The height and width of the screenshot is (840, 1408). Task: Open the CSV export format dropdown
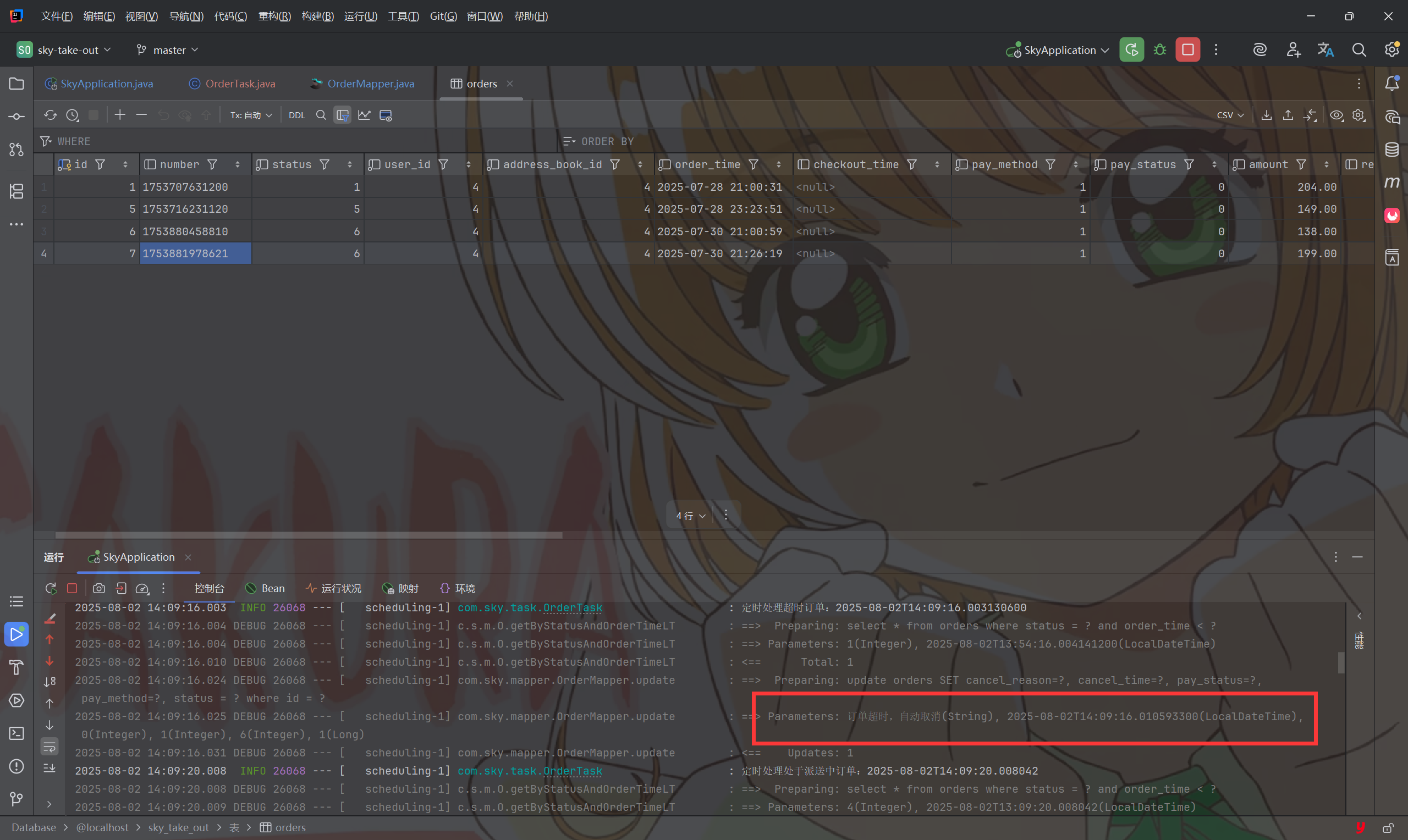[x=1230, y=115]
